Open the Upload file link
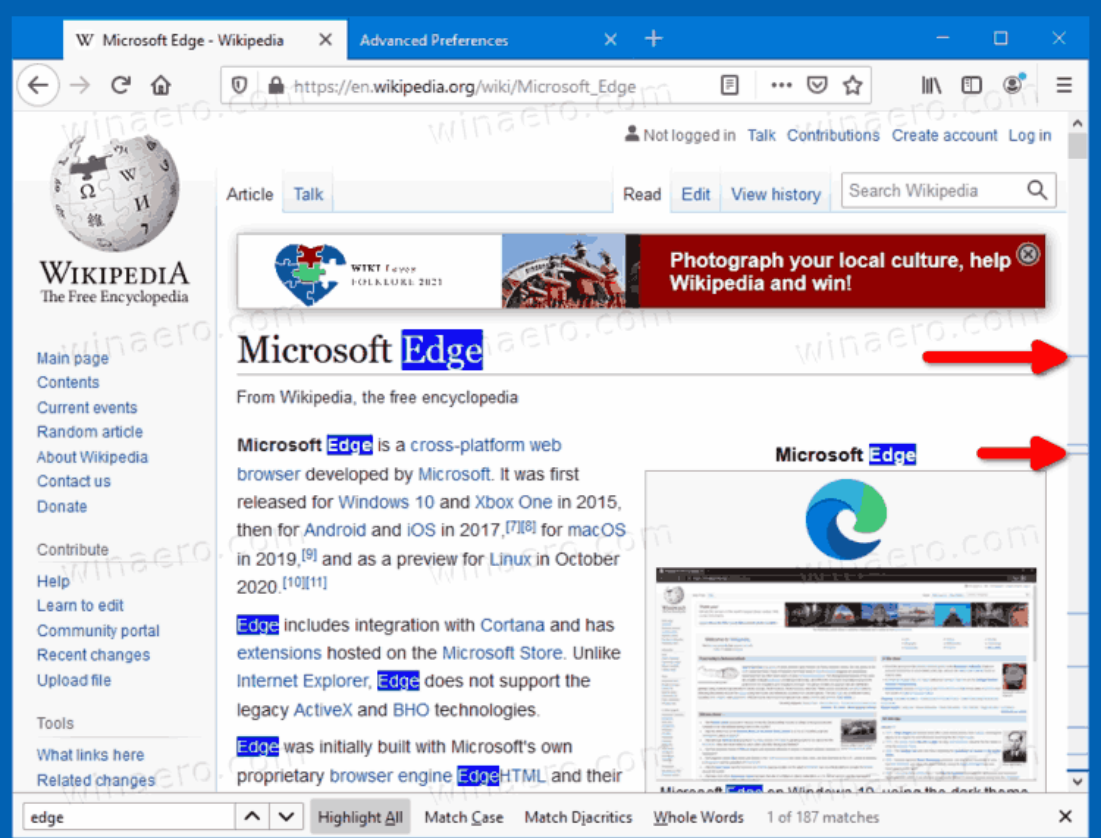1101x838 pixels. pyautogui.click(x=74, y=680)
